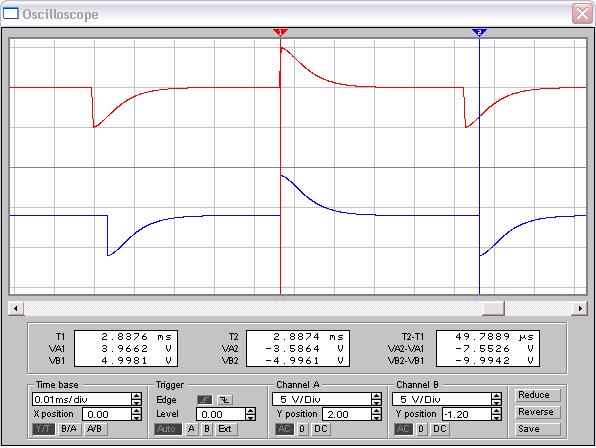
Task: Select the red cursor 1 marker
Action: [281, 32]
